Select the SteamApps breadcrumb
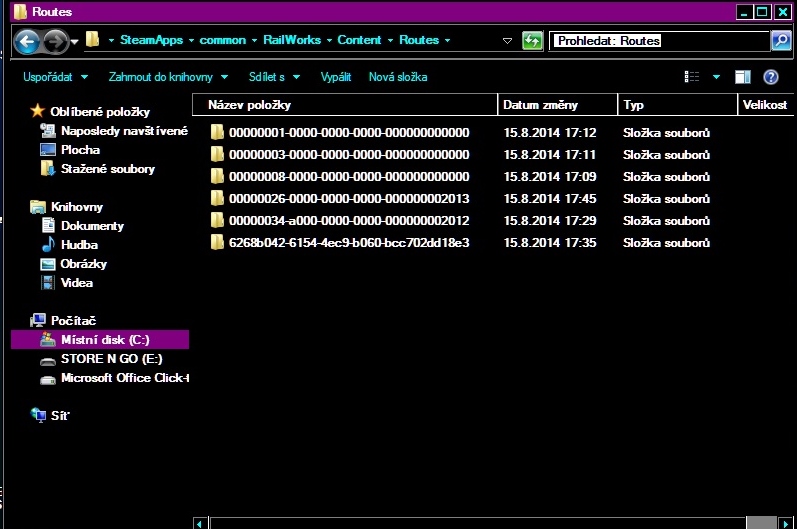This screenshot has width=797, height=529. [x=151, y=40]
